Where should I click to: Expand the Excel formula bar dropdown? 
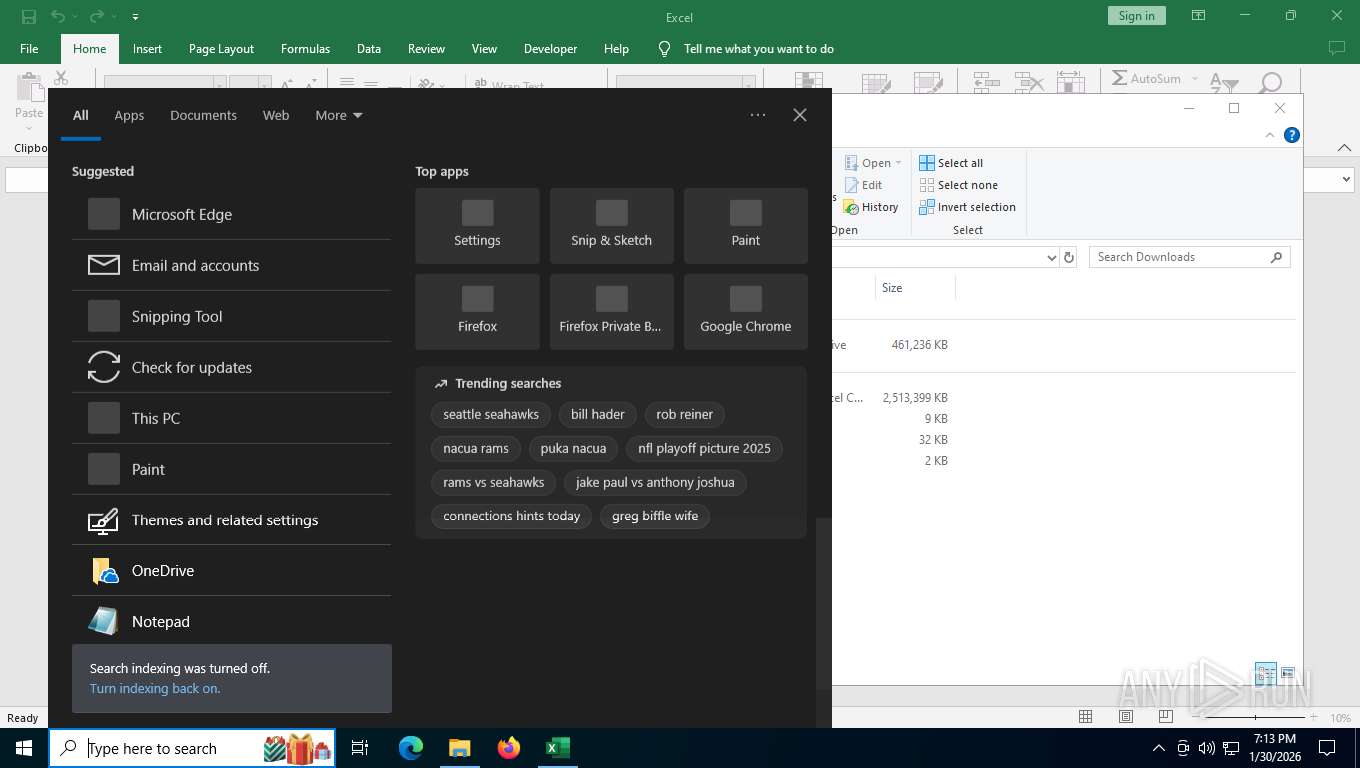(x=1346, y=180)
